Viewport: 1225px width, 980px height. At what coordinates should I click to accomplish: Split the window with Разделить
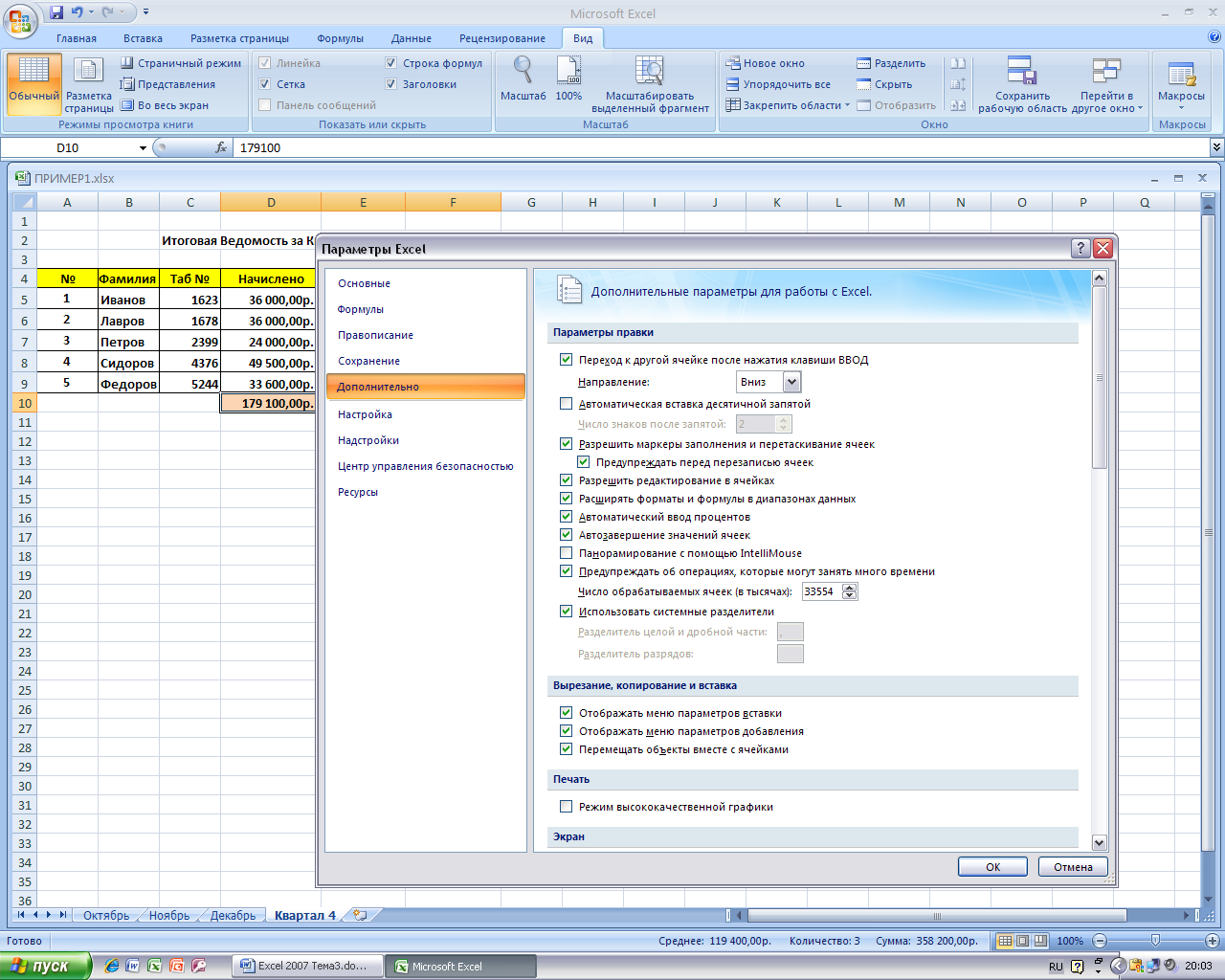pyautogui.click(x=891, y=63)
